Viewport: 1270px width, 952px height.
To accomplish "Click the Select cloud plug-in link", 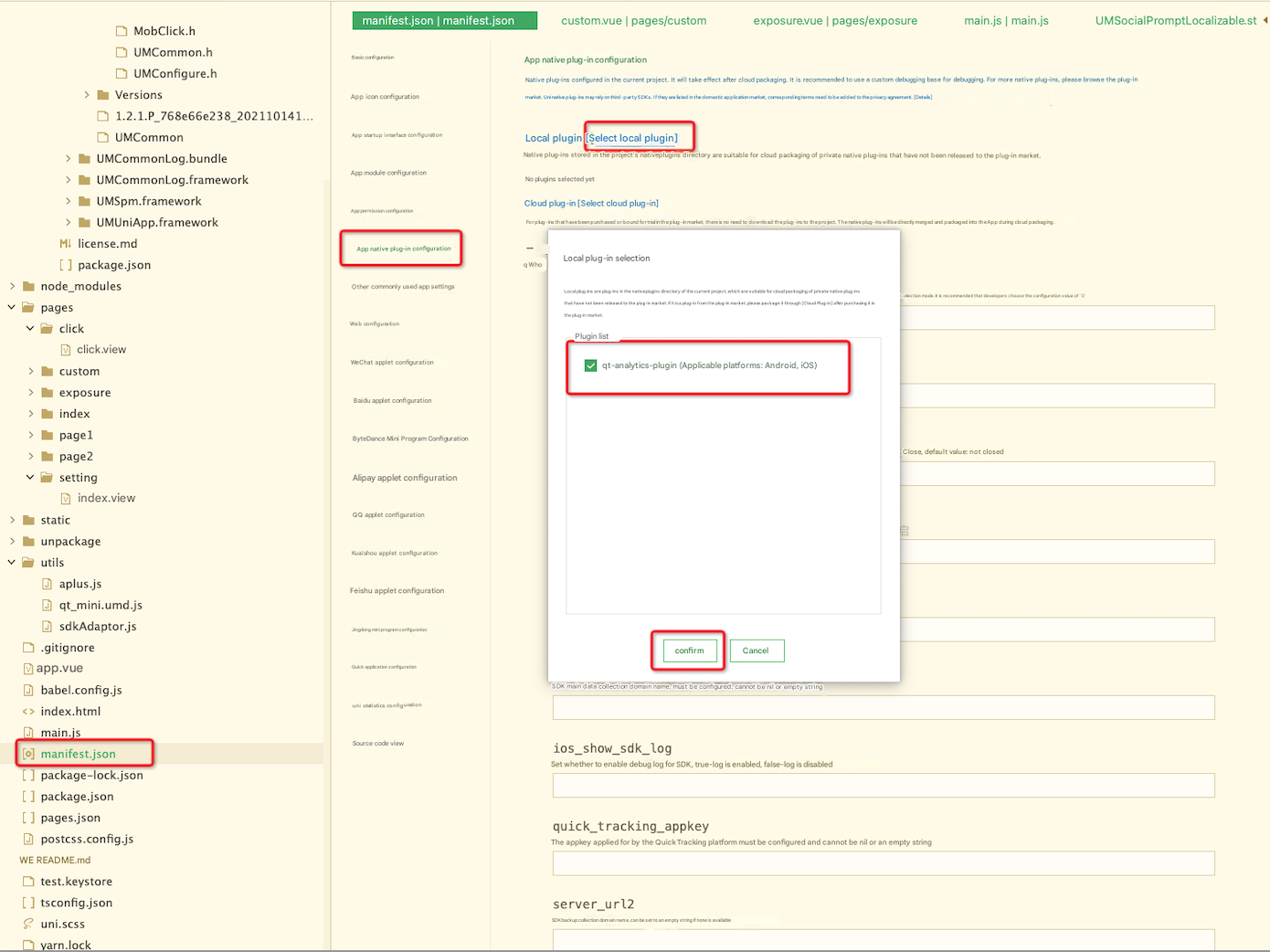I will [x=619, y=204].
